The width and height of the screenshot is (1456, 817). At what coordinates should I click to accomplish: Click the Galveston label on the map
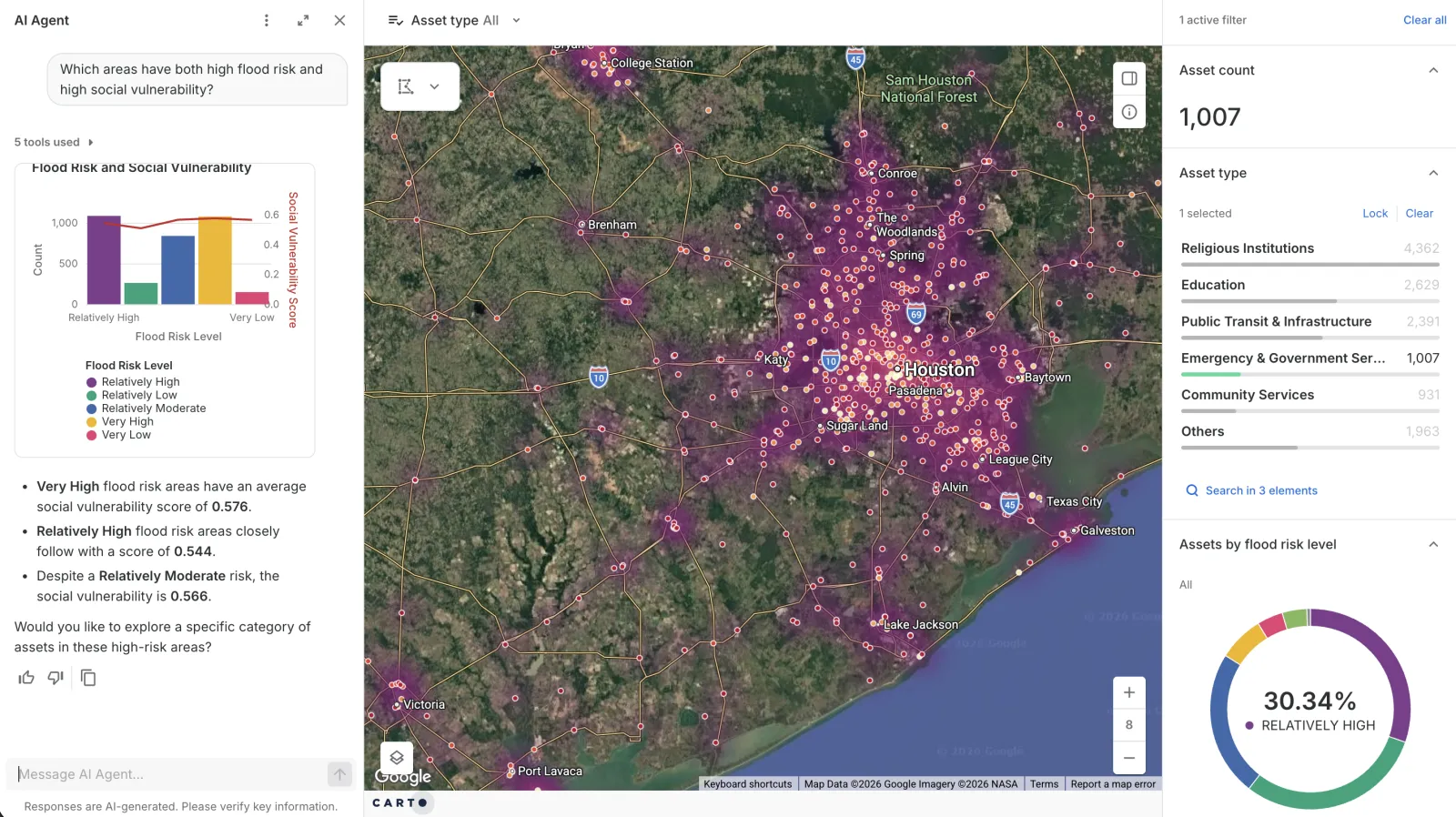click(x=1107, y=530)
